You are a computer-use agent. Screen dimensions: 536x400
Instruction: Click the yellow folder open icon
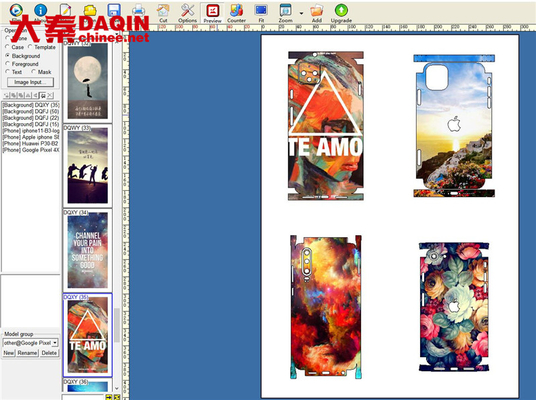pyautogui.click(x=90, y=11)
